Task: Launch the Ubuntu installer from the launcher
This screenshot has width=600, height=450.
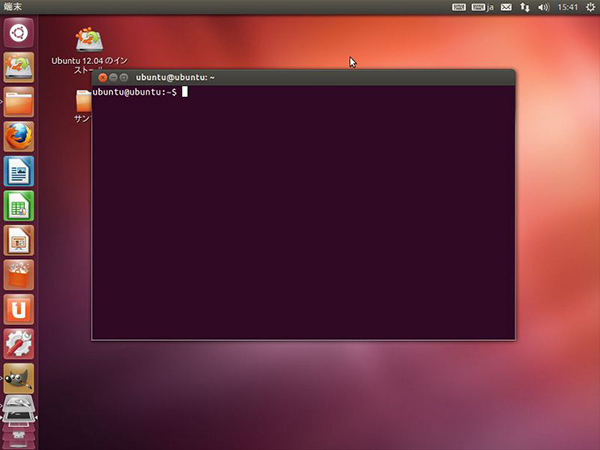Action: click(x=19, y=67)
